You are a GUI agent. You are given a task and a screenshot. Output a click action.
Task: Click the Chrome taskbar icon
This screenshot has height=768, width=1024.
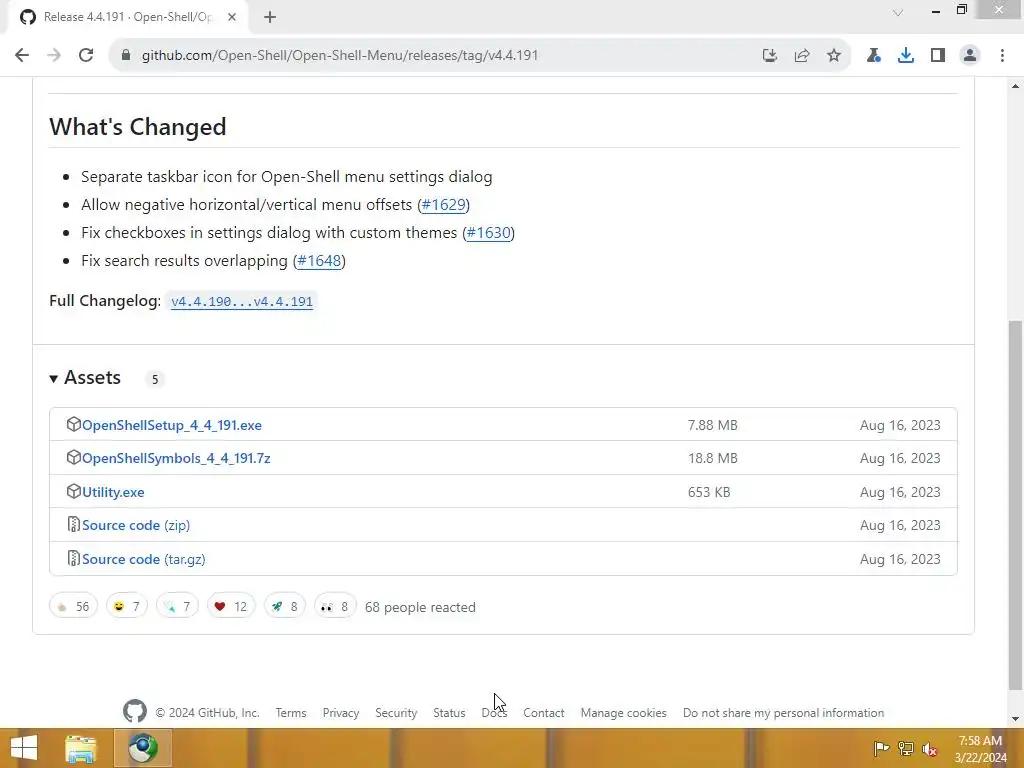(x=143, y=748)
